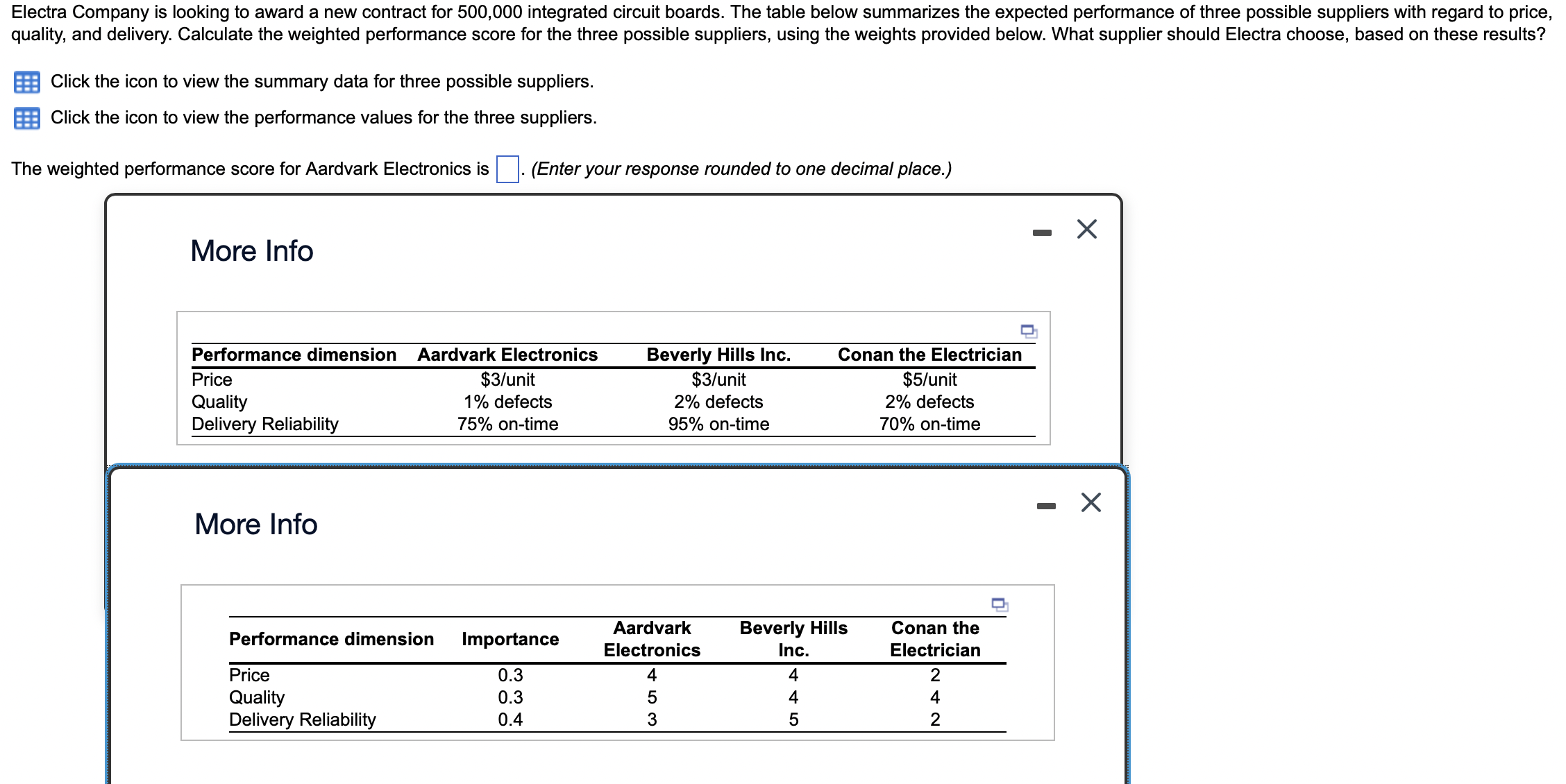This screenshot has height=784, width=1566.
Task: Click 'view the performance values' link text
Action: tap(323, 118)
